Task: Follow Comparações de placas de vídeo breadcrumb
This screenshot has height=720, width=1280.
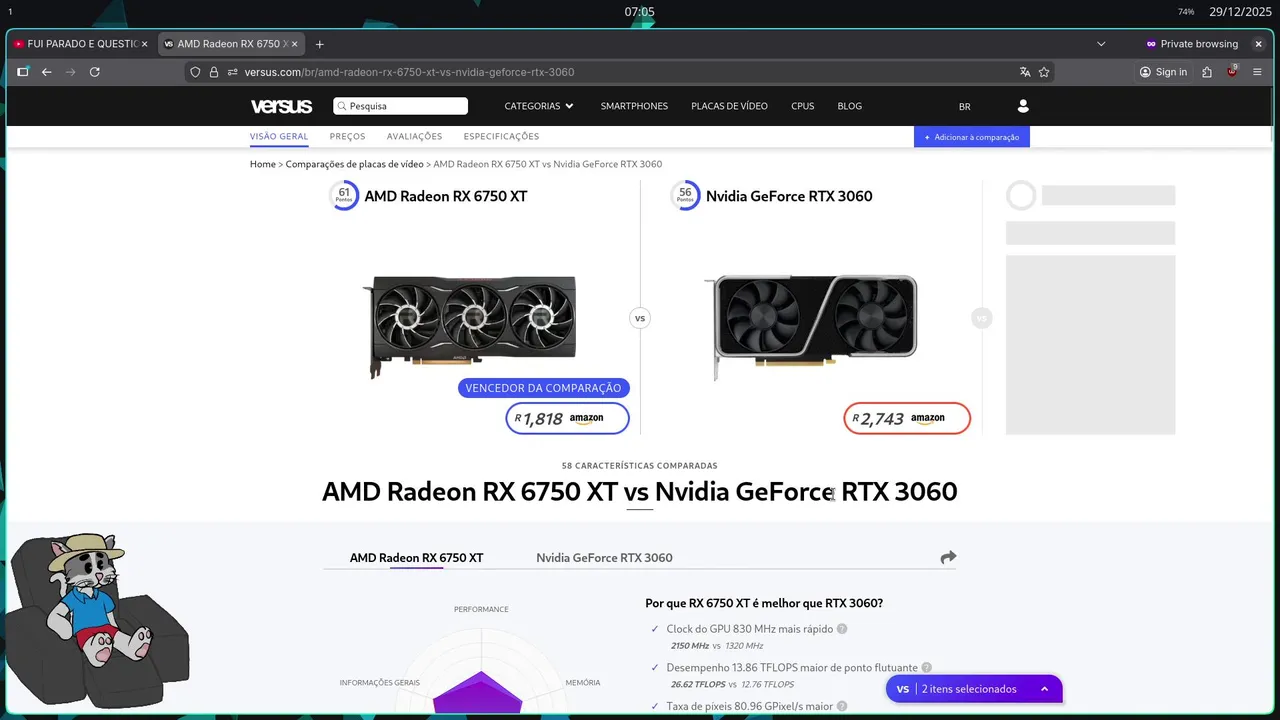Action: [x=355, y=164]
